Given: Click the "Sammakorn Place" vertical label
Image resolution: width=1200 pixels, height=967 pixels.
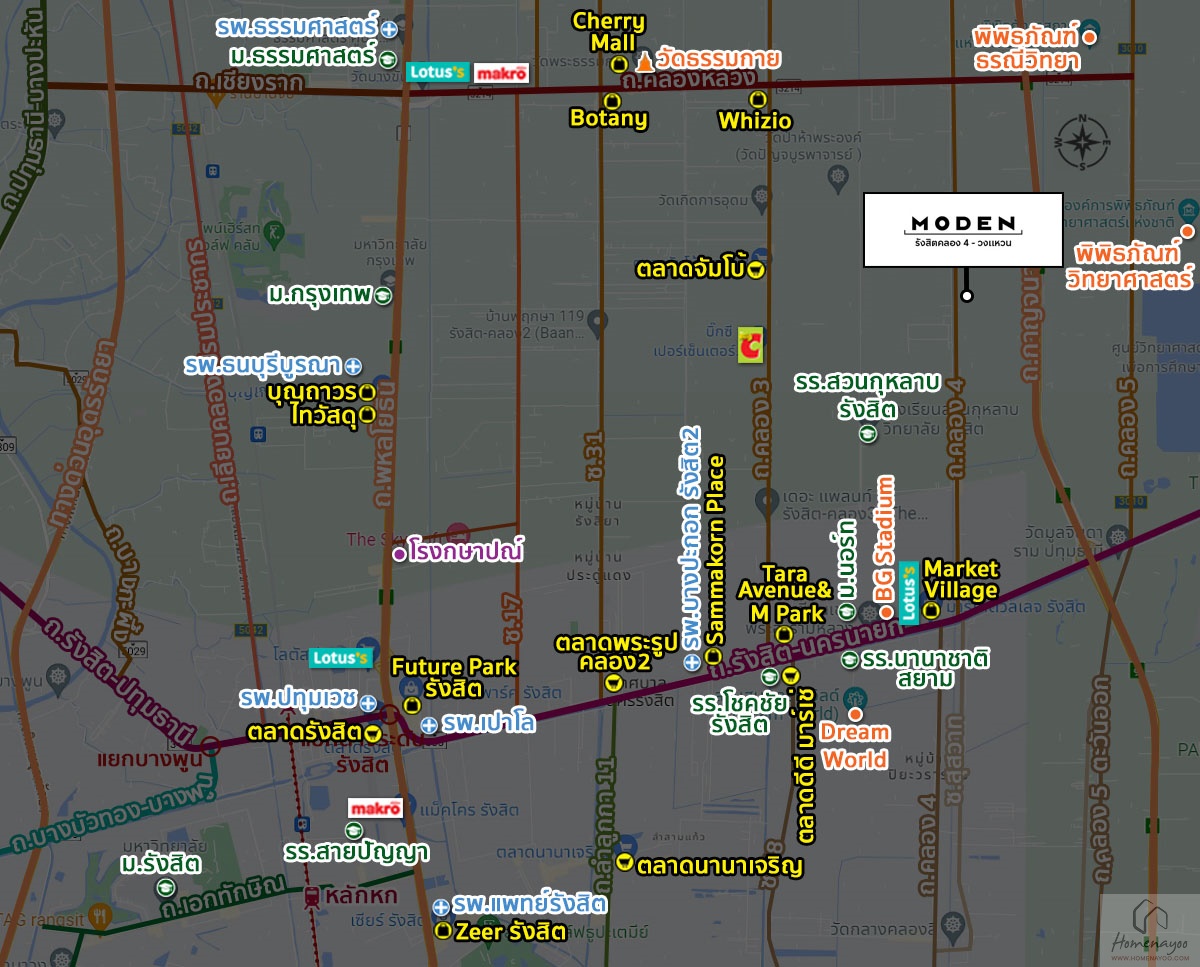Looking at the screenshot, I should point(714,551).
